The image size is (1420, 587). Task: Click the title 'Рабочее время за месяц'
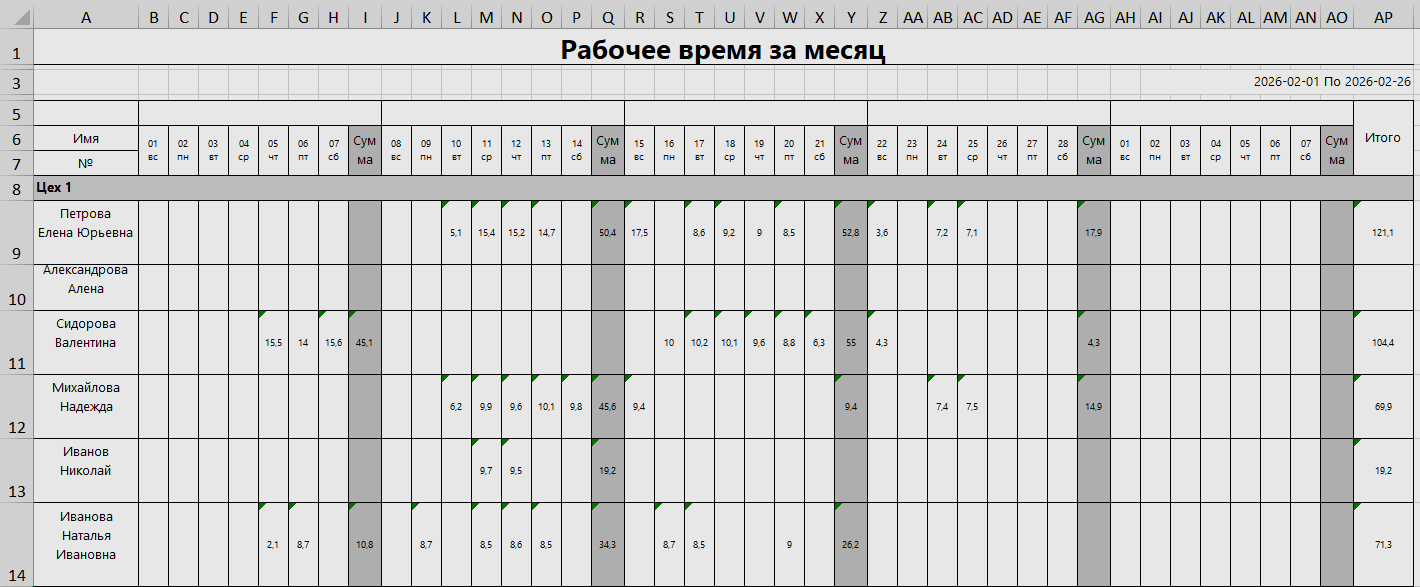[722, 50]
